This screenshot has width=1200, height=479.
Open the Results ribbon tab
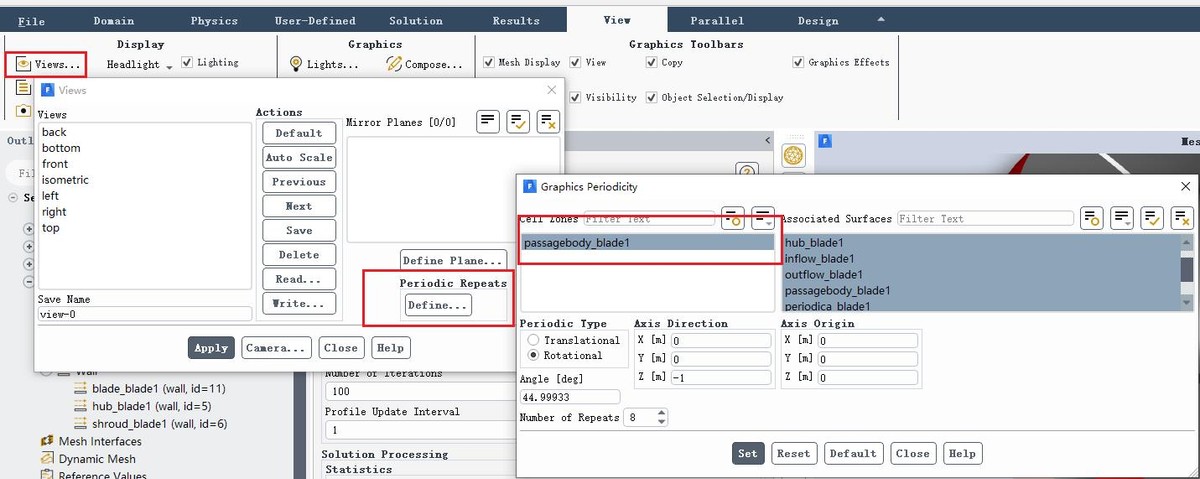point(516,21)
